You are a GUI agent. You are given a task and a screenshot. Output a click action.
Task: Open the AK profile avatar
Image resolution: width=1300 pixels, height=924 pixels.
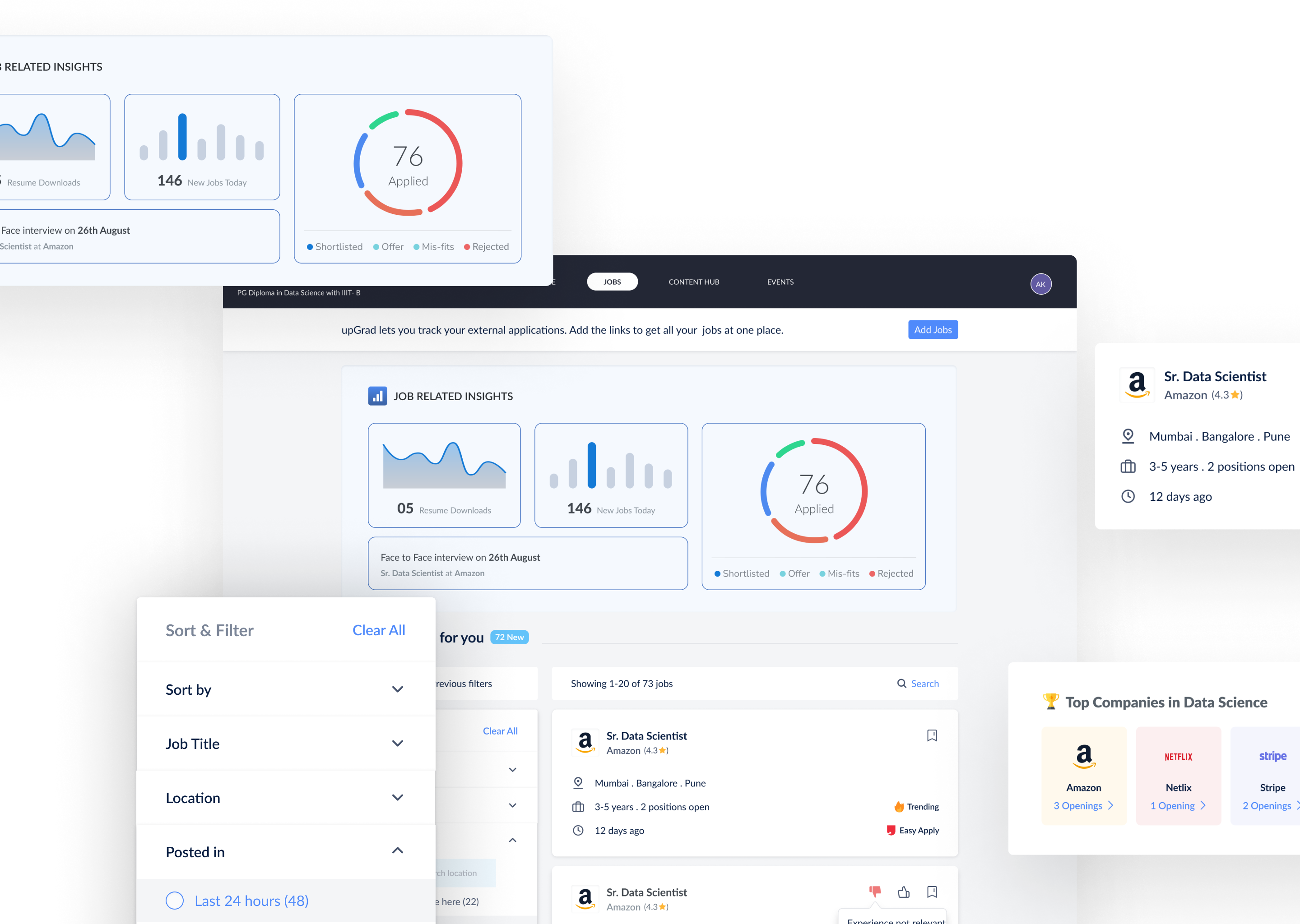(x=1040, y=284)
